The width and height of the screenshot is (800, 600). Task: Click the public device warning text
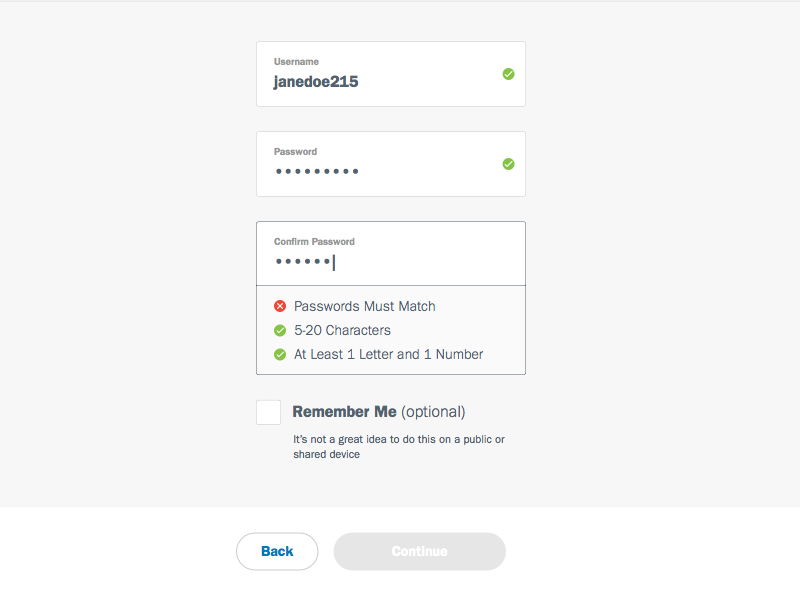pyautogui.click(x=398, y=446)
